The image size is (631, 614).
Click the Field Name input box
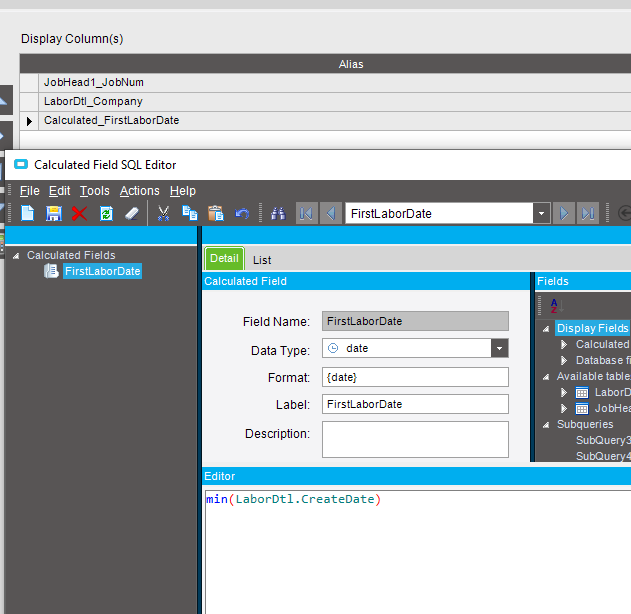(x=415, y=321)
